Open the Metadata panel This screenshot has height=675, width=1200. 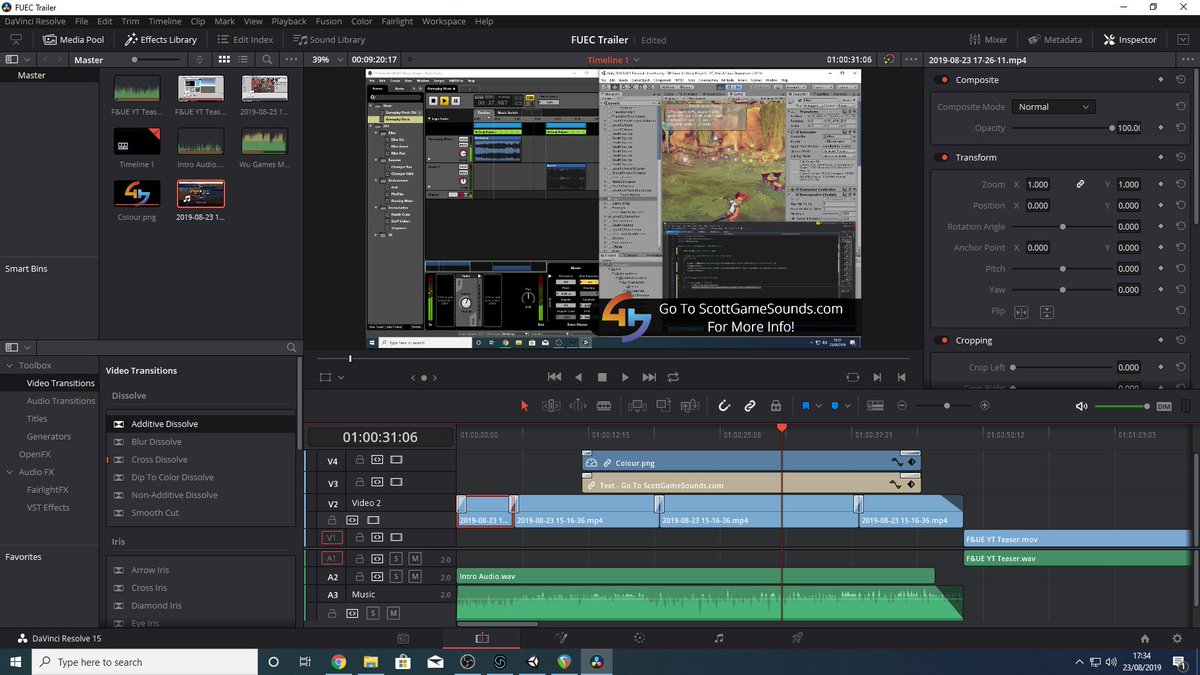pos(1053,39)
